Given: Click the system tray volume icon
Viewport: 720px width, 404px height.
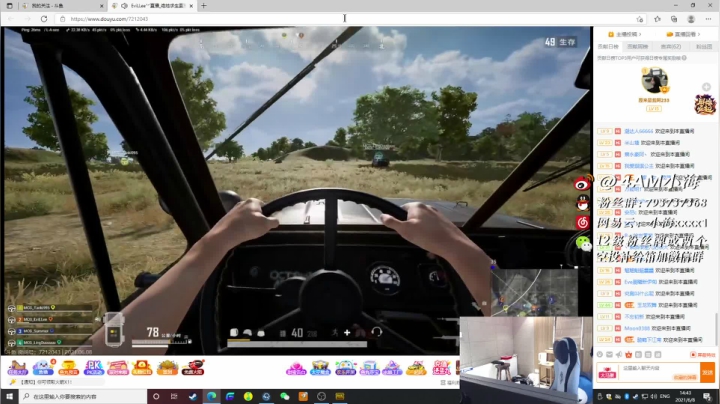Looking at the screenshot, I should pos(654,396).
